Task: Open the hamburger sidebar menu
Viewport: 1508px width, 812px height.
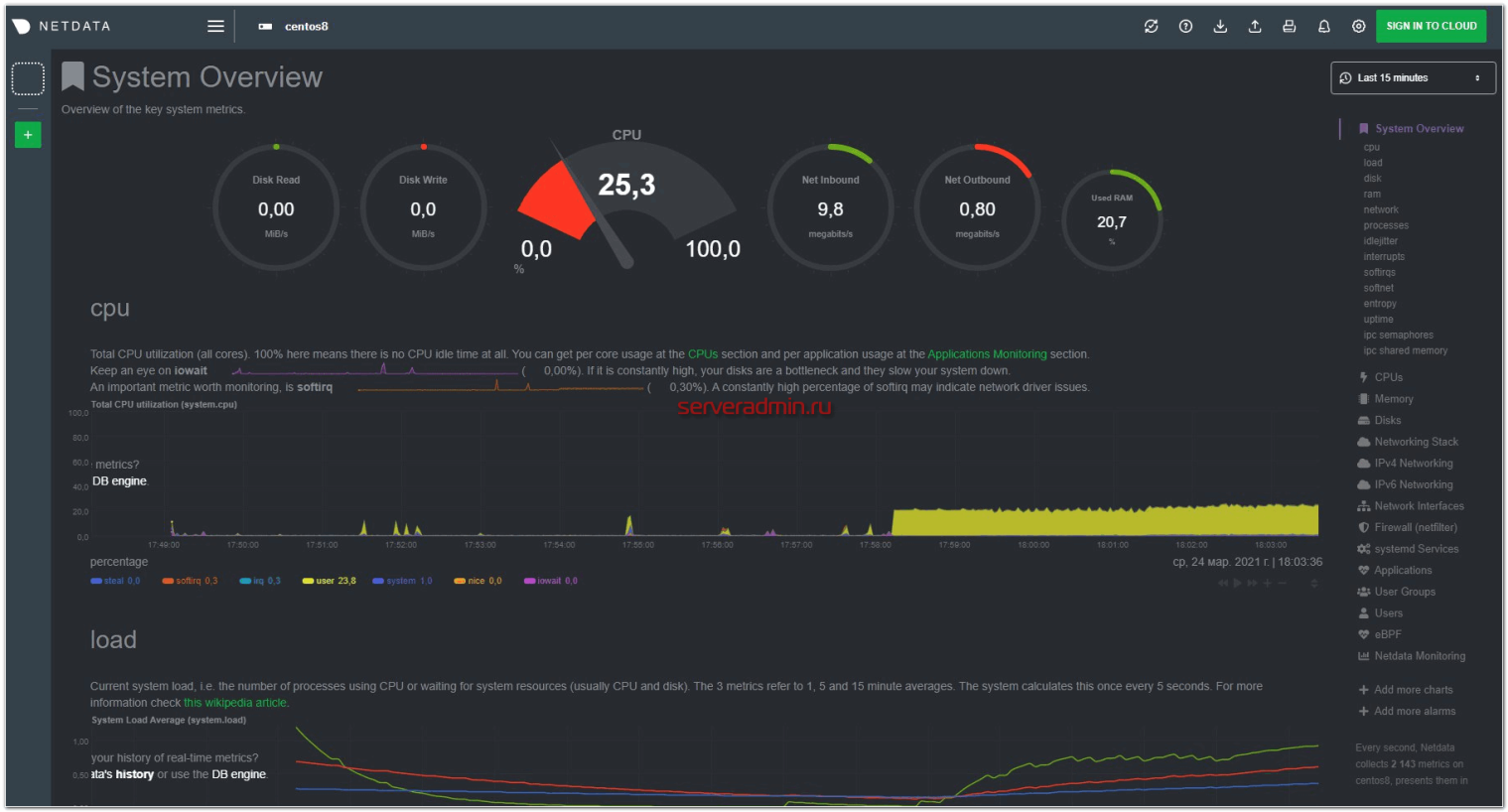Action: point(215,26)
